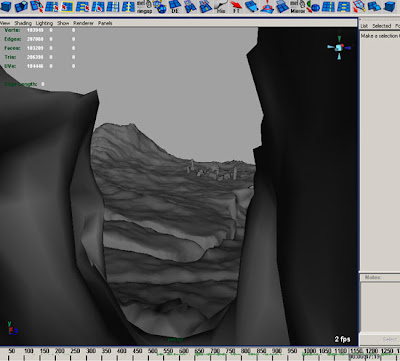This screenshot has width=400, height=361.
Task: Run the mel 'ringsp' shelf script
Action: pos(144,6)
